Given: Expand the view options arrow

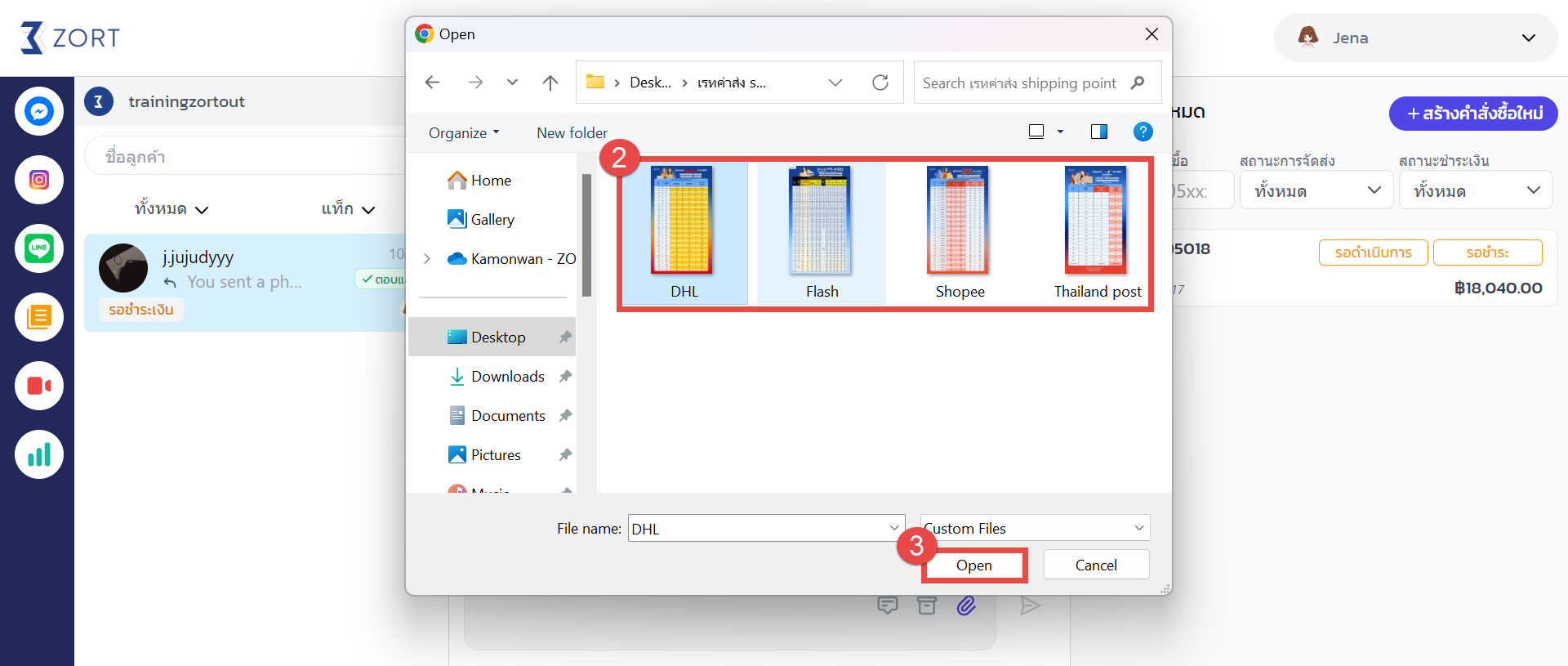Looking at the screenshot, I should coord(1060,132).
